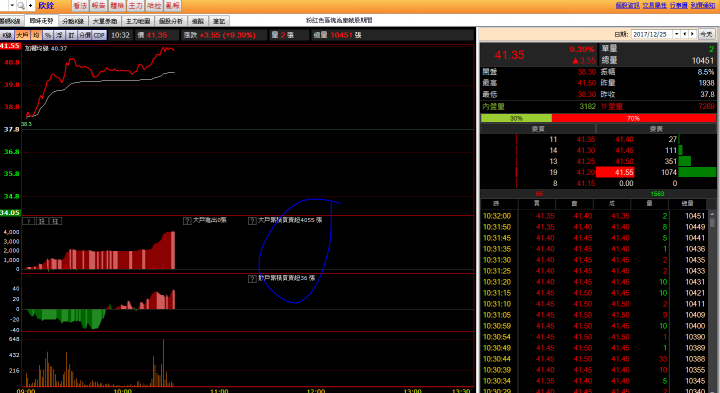Select highlighted ask price 41.55
Image resolution: width=720 pixels, height=393 pixels.
coord(615,172)
